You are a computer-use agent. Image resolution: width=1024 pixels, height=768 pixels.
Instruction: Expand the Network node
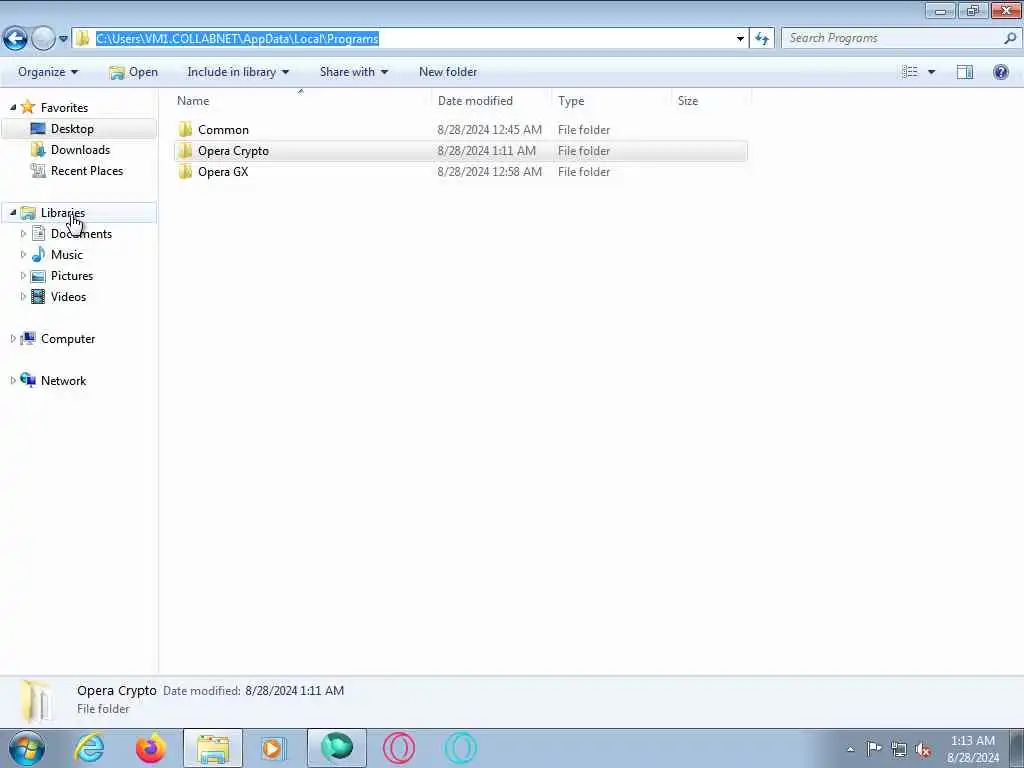(x=12, y=380)
